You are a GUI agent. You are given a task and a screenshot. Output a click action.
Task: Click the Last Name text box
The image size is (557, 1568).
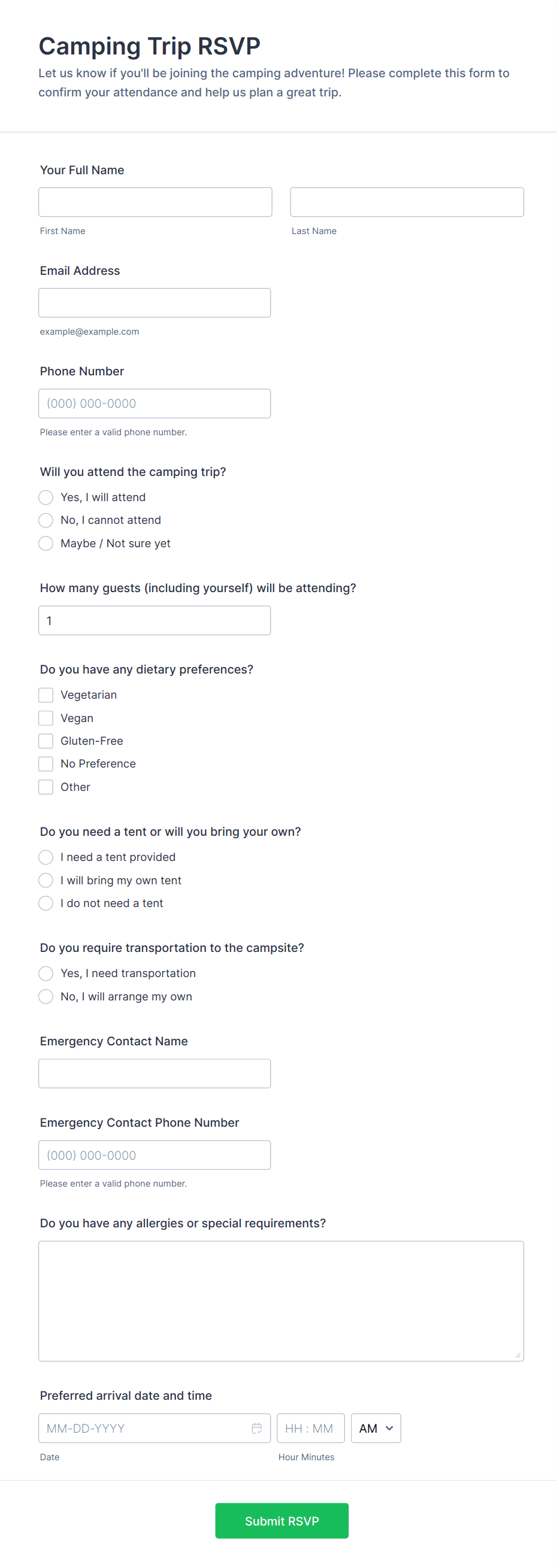407,202
